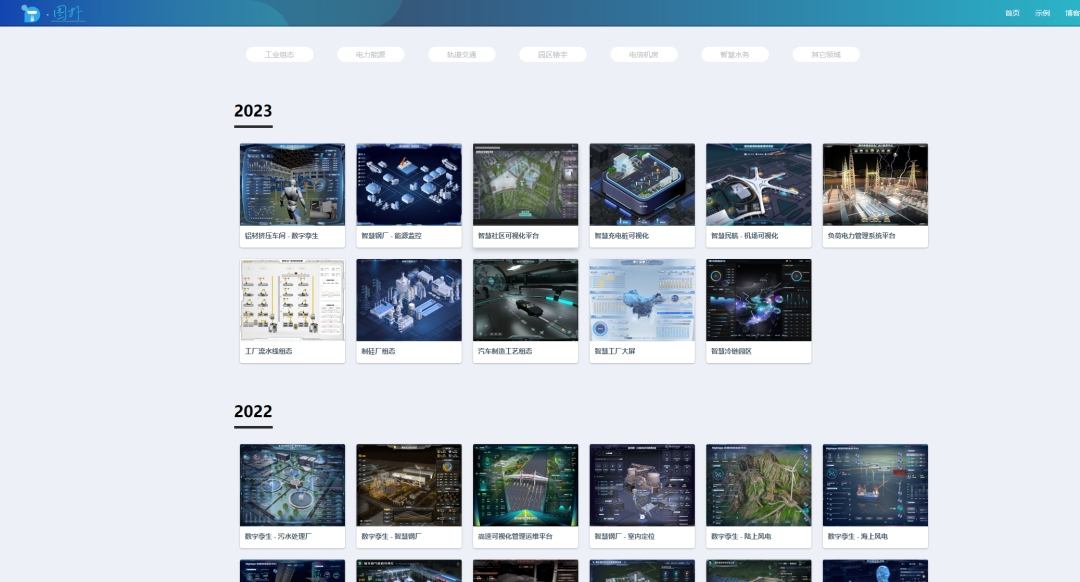Open the 示例 nav menu item
This screenshot has height=582, width=1080.
1042,13
